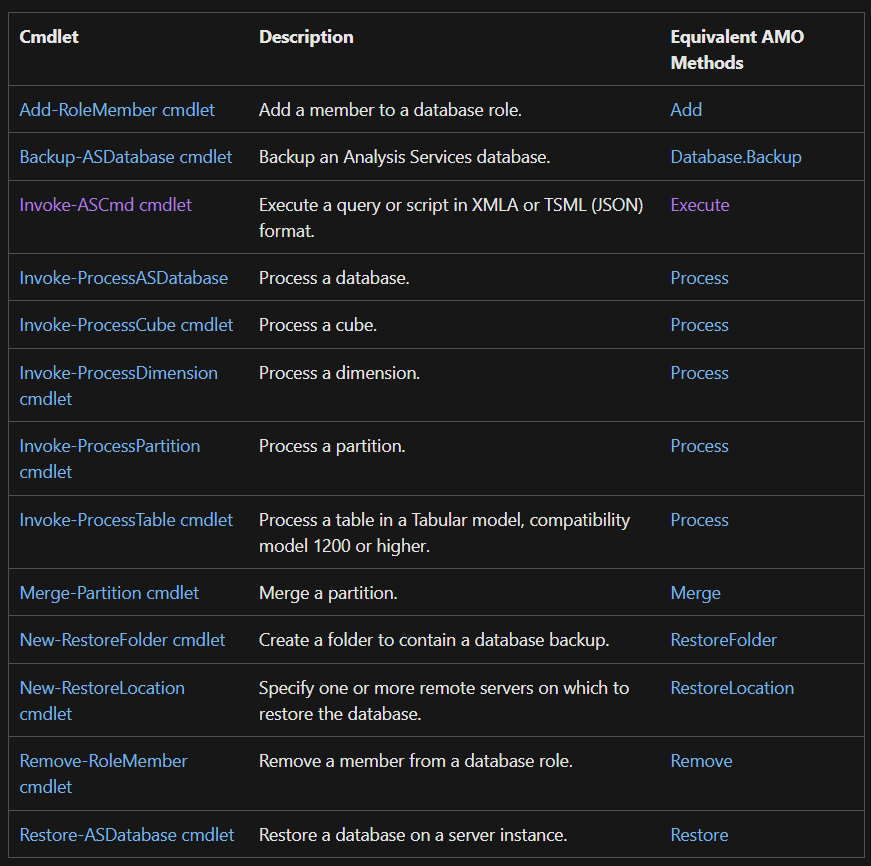
Task: Open the Invoke-ProcessASDatabase link
Action: coord(123,278)
